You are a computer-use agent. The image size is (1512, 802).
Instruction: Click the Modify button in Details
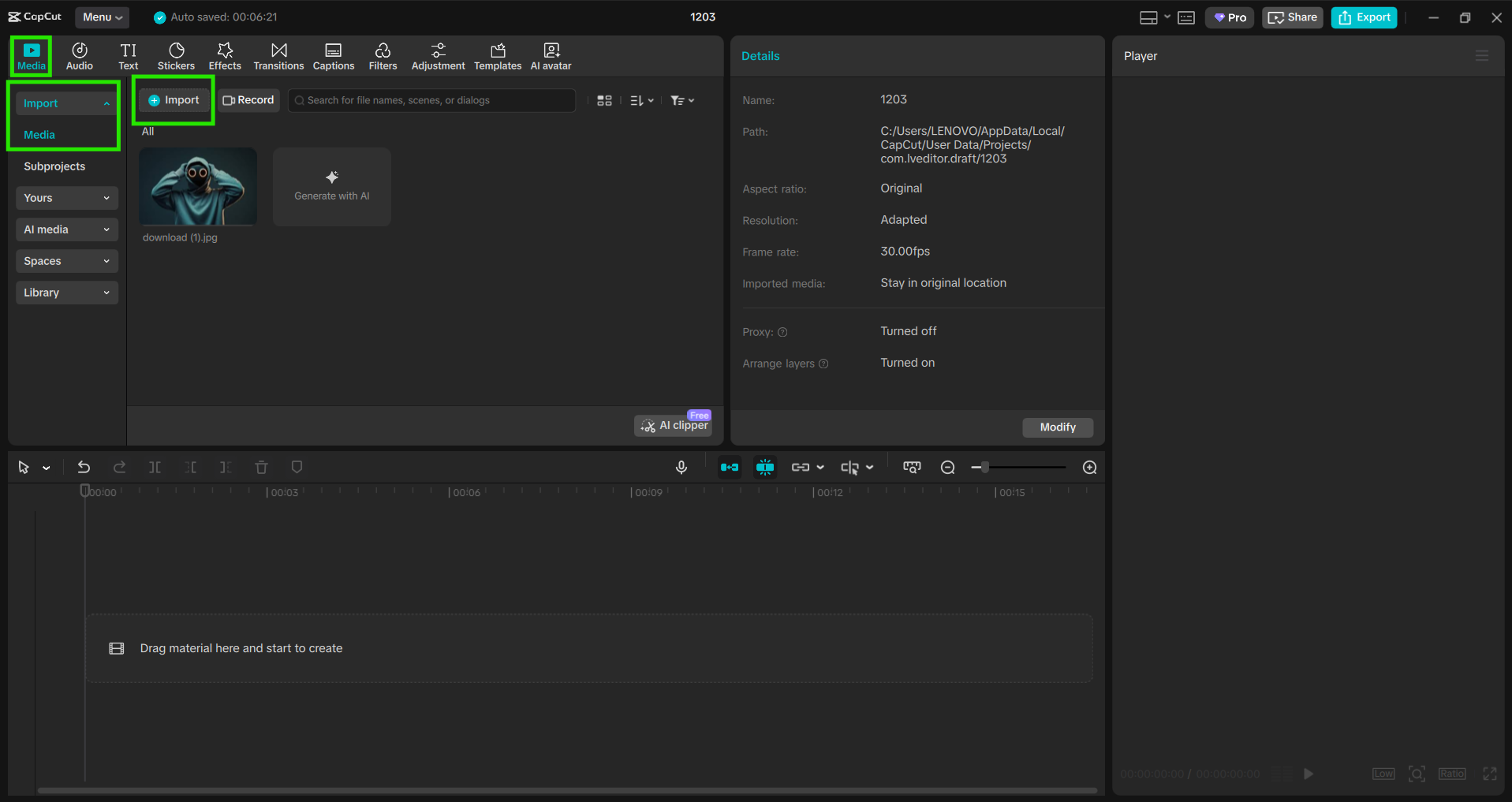tap(1058, 427)
